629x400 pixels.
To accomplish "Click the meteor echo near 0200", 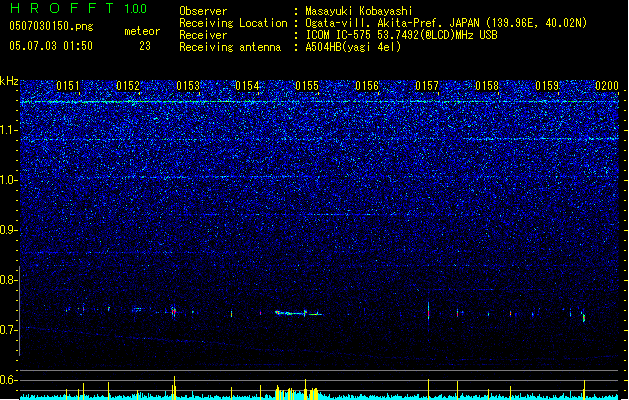I will point(584,317).
